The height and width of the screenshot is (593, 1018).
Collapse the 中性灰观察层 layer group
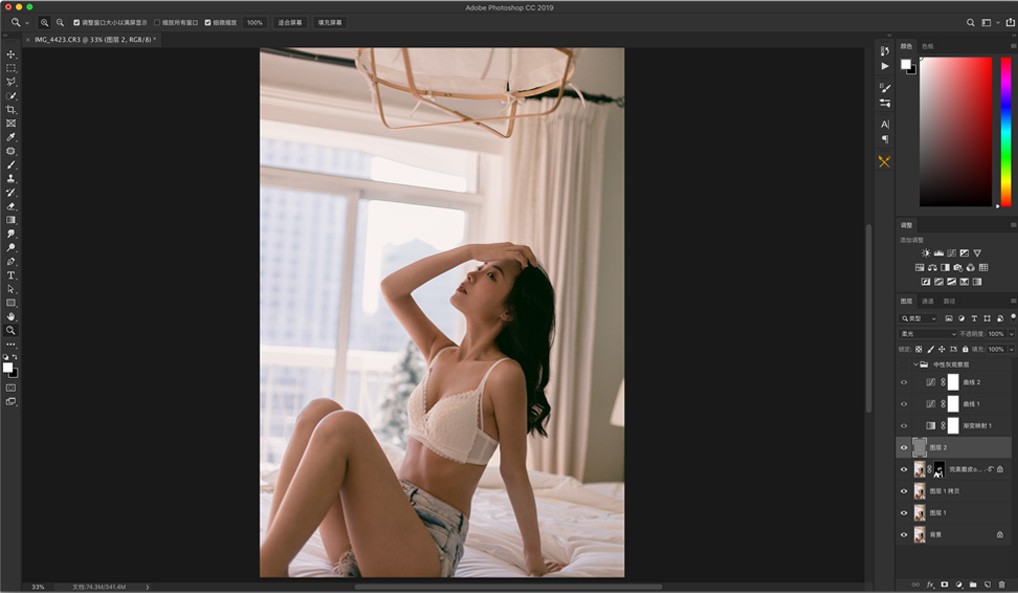tap(915, 364)
